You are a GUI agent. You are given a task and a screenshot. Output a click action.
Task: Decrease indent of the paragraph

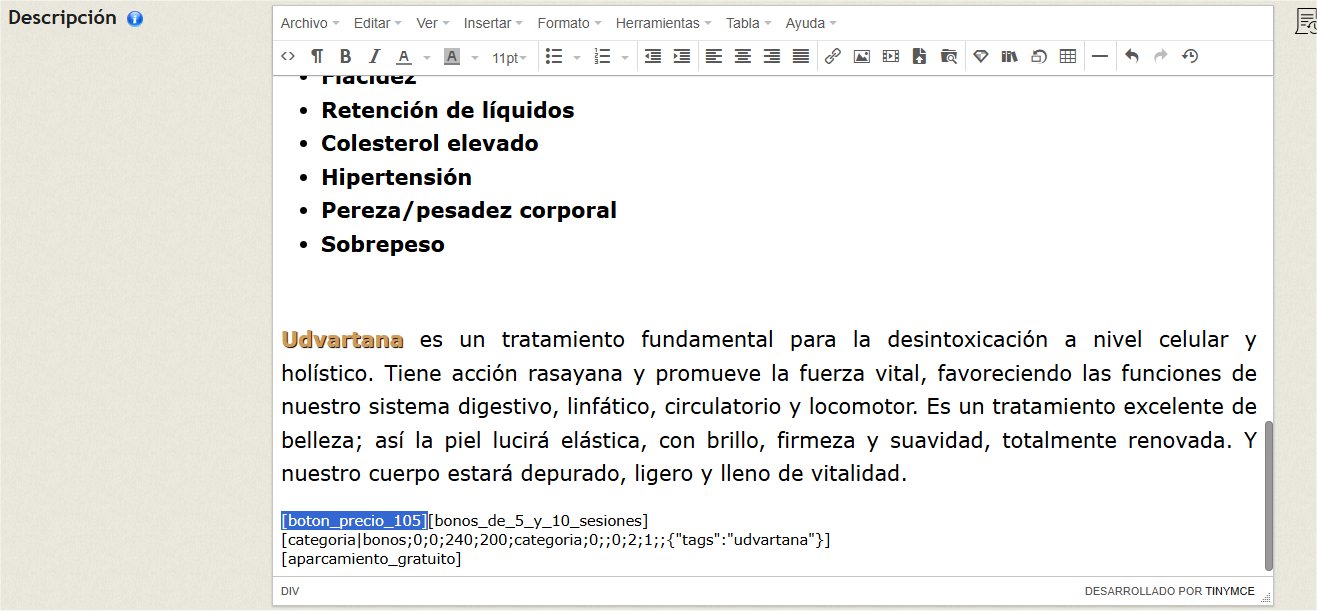coord(653,57)
